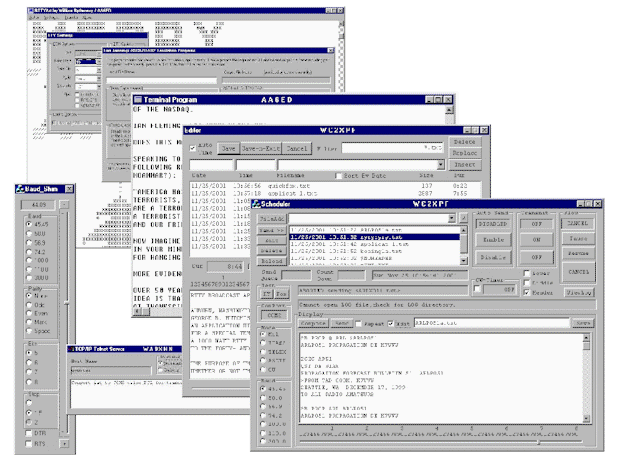Click Cancel button in Editor

pos(297,149)
